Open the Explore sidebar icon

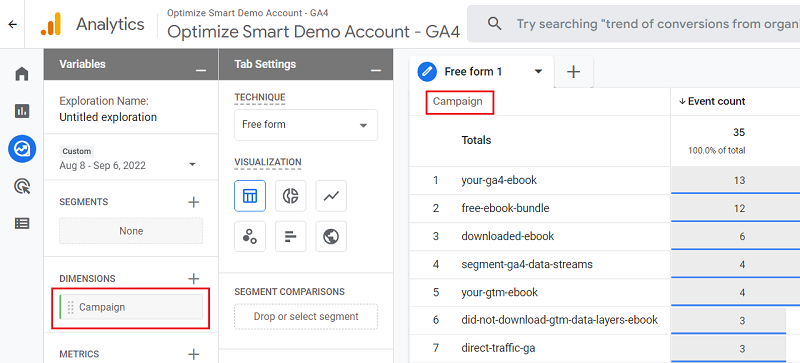pos(22,149)
